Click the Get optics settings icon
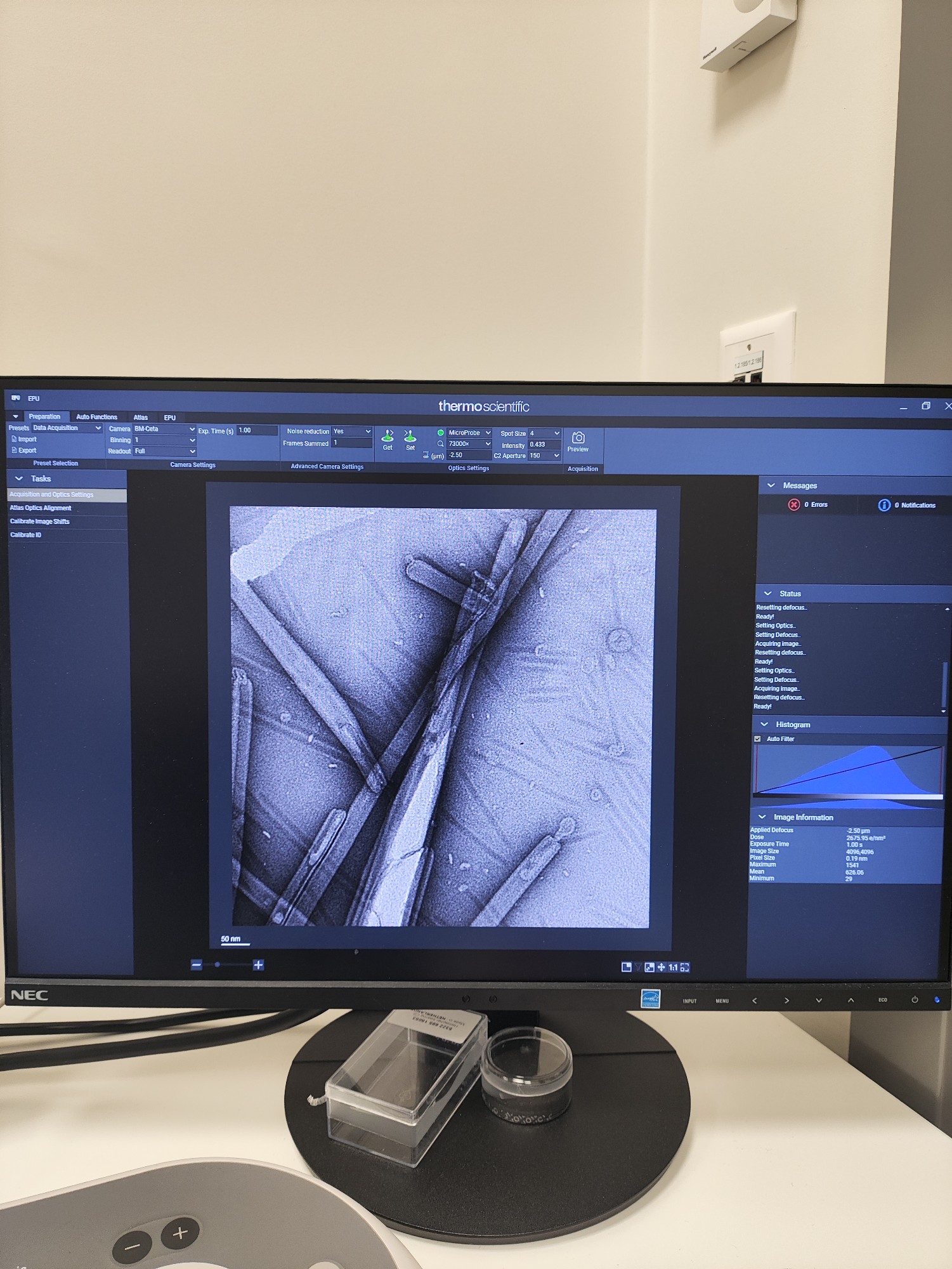Screen dimensions: 952x1269 click(x=388, y=437)
